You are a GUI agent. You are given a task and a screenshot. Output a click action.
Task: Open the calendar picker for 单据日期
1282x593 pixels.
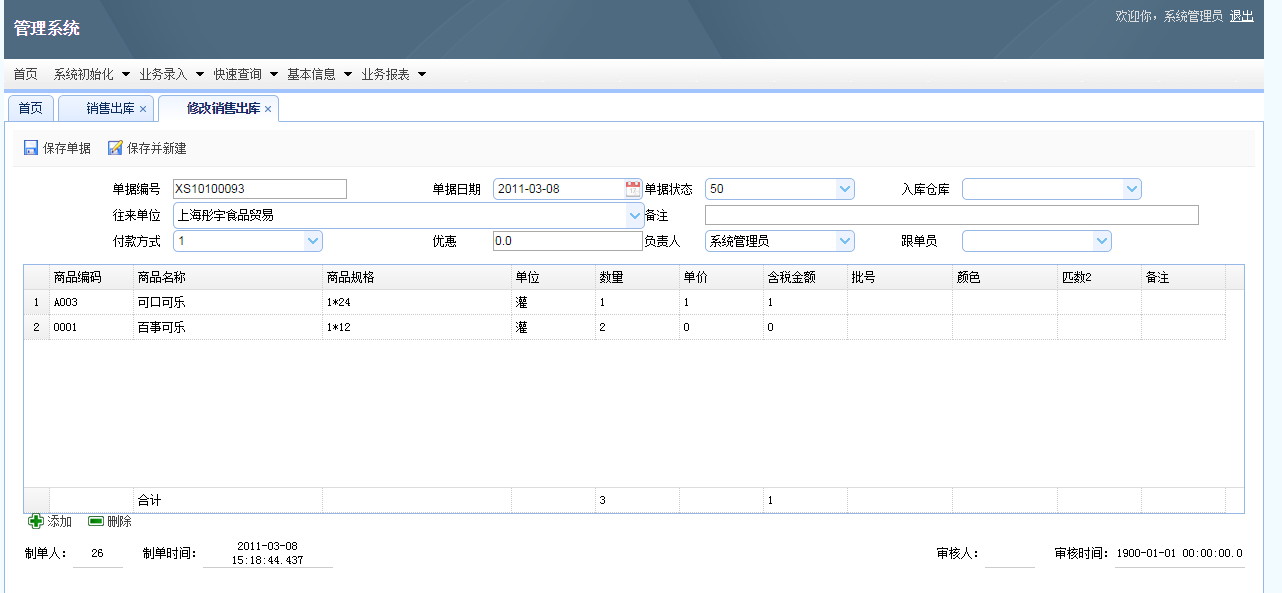pos(632,189)
